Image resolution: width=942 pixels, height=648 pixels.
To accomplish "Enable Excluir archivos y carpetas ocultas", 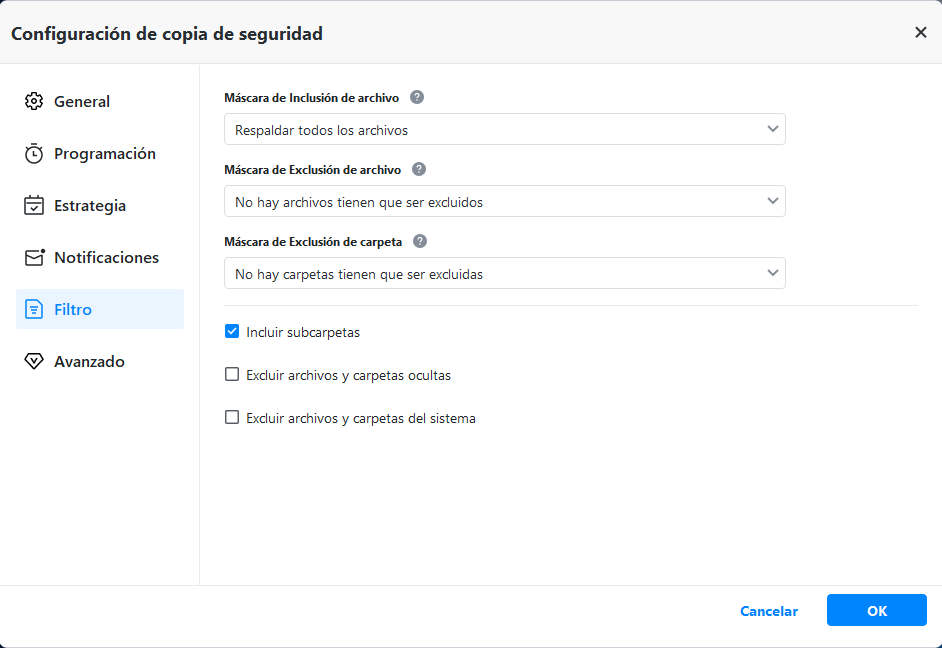I will click(232, 375).
